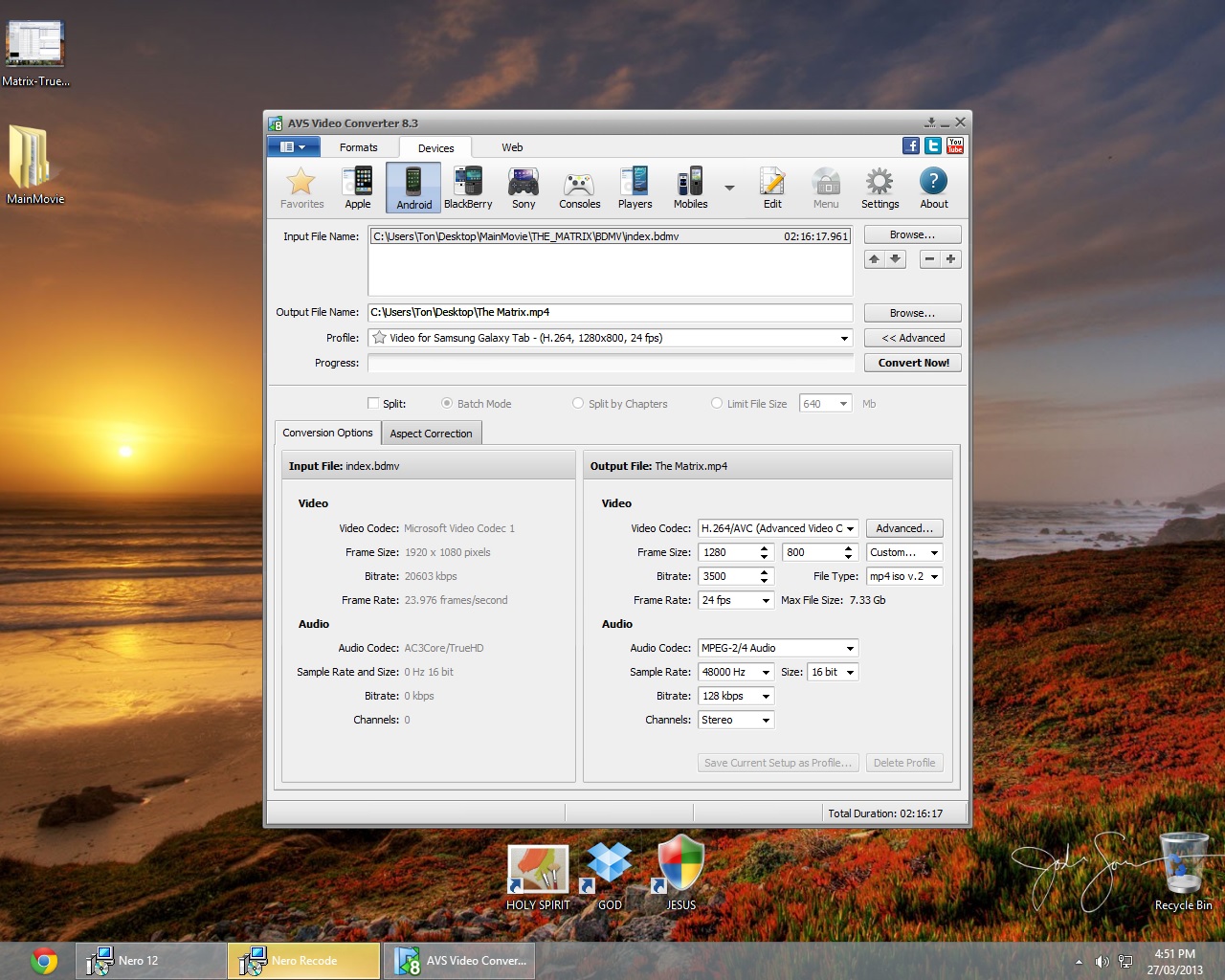Open the Players device category

635,187
